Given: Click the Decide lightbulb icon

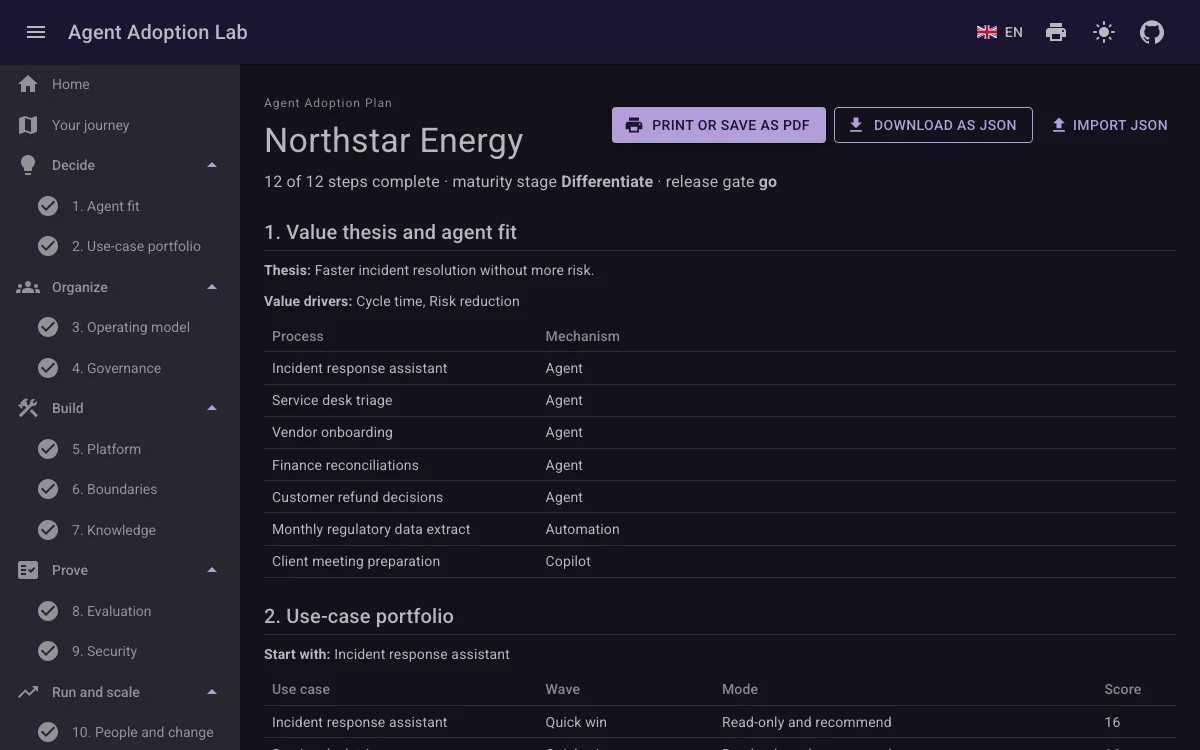Looking at the screenshot, I should (28, 165).
